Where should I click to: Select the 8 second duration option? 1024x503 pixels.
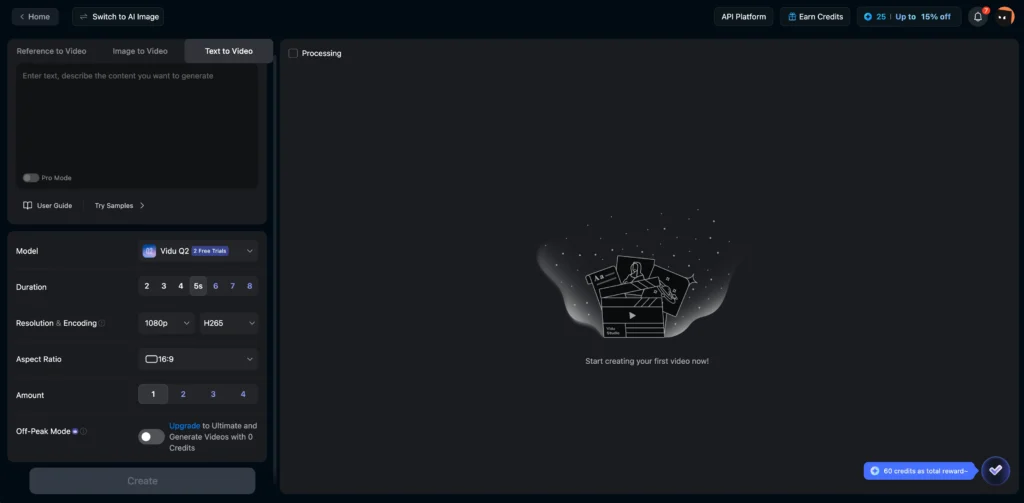pos(249,286)
